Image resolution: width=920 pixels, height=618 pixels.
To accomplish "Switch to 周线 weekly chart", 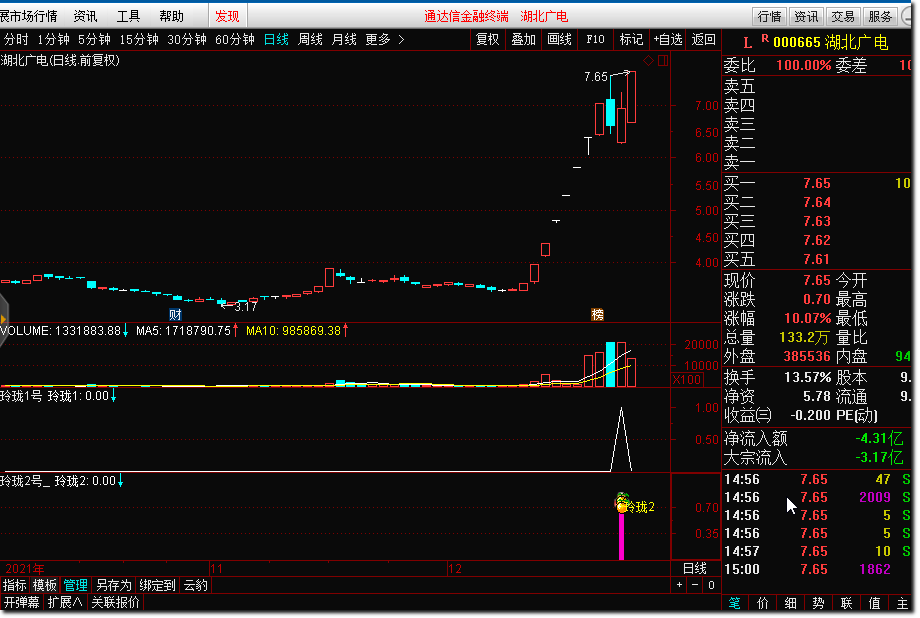I will point(310,39).
